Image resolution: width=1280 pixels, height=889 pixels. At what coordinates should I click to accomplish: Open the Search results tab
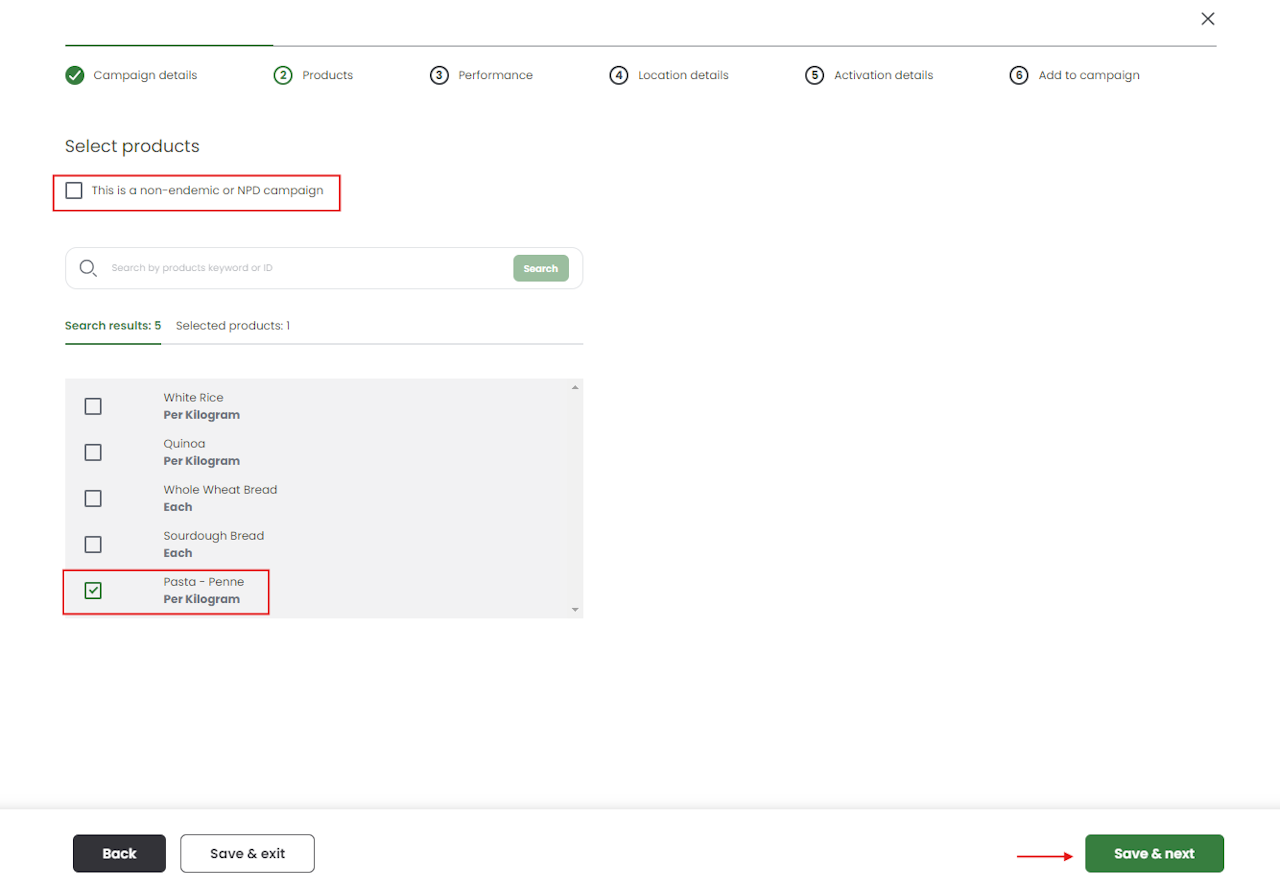[x=113, y=326]
